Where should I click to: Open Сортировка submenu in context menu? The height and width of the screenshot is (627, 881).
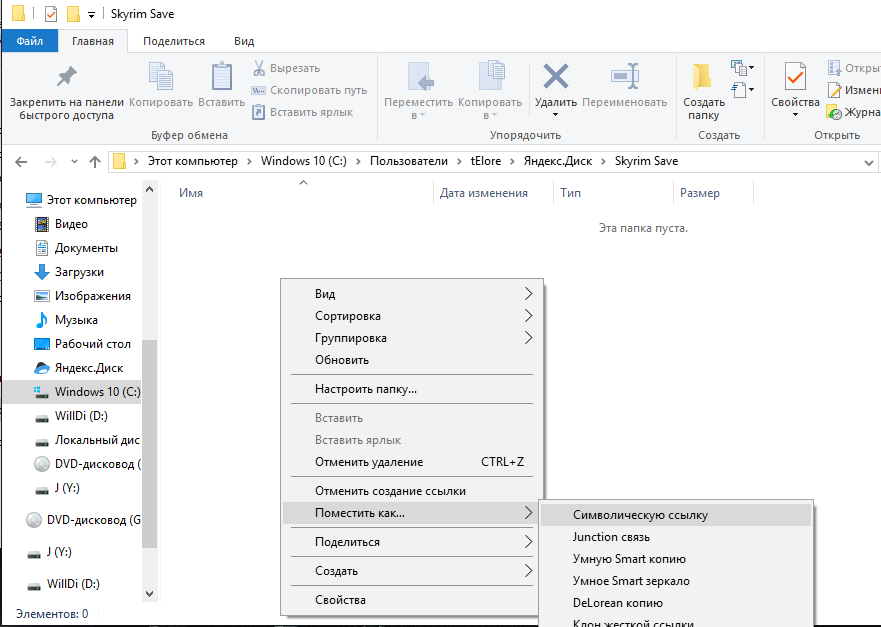[x=412, y=316]
